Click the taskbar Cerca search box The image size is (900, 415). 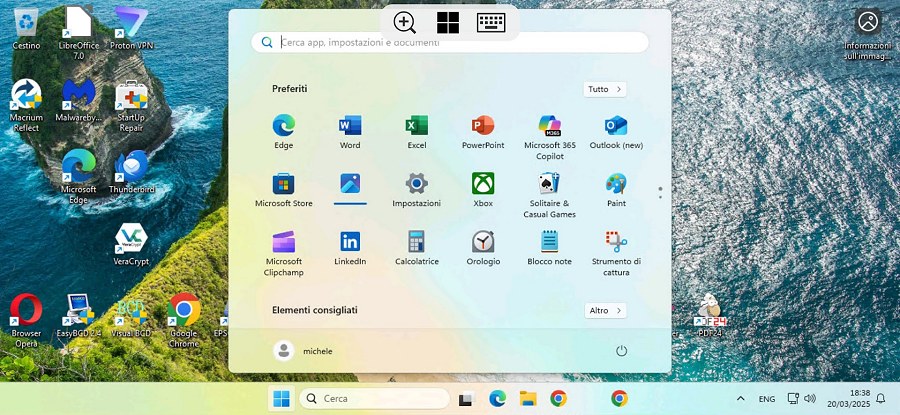374,398
